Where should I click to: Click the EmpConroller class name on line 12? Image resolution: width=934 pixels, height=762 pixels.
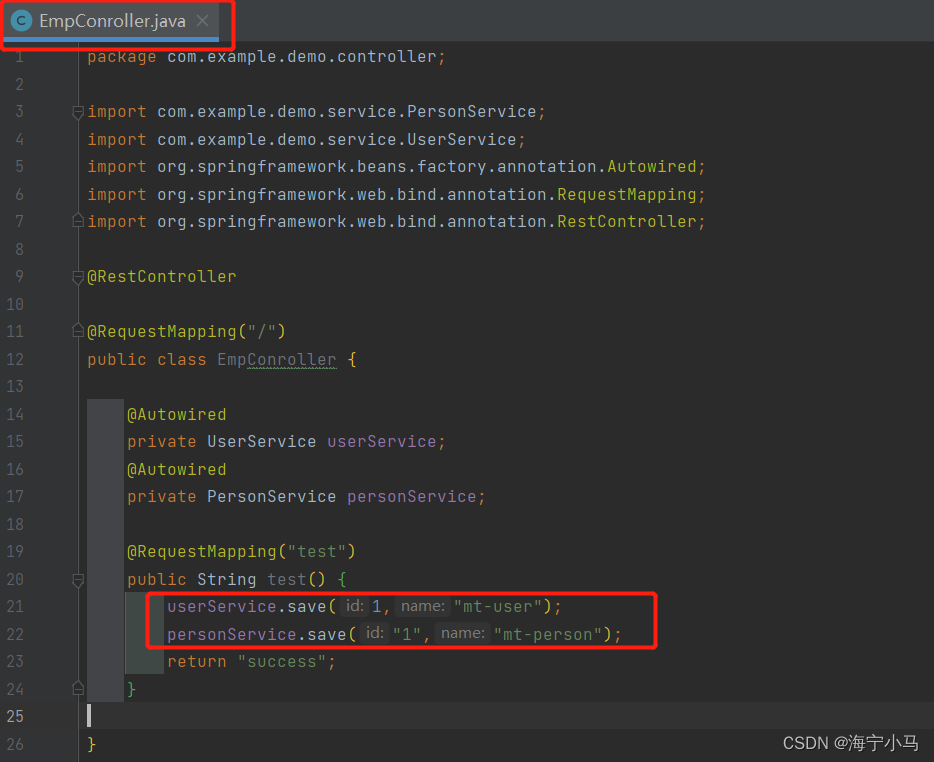[277, 360]
